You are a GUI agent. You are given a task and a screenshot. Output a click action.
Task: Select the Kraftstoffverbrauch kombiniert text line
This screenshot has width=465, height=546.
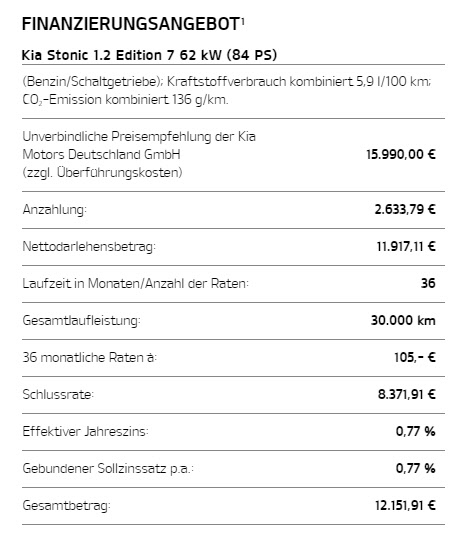click(x=227, y=81)
